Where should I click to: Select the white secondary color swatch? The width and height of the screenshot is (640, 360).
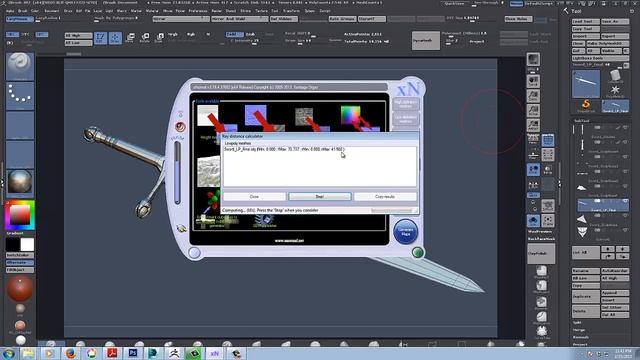coord(27,244)
